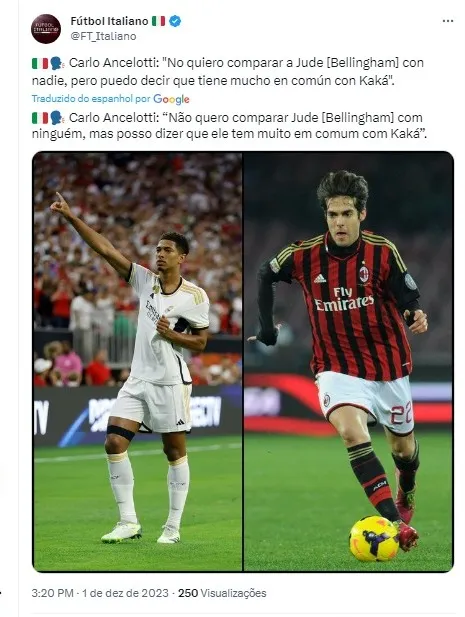
Task: Click the blue verified badge
Action: click(175, 21)
